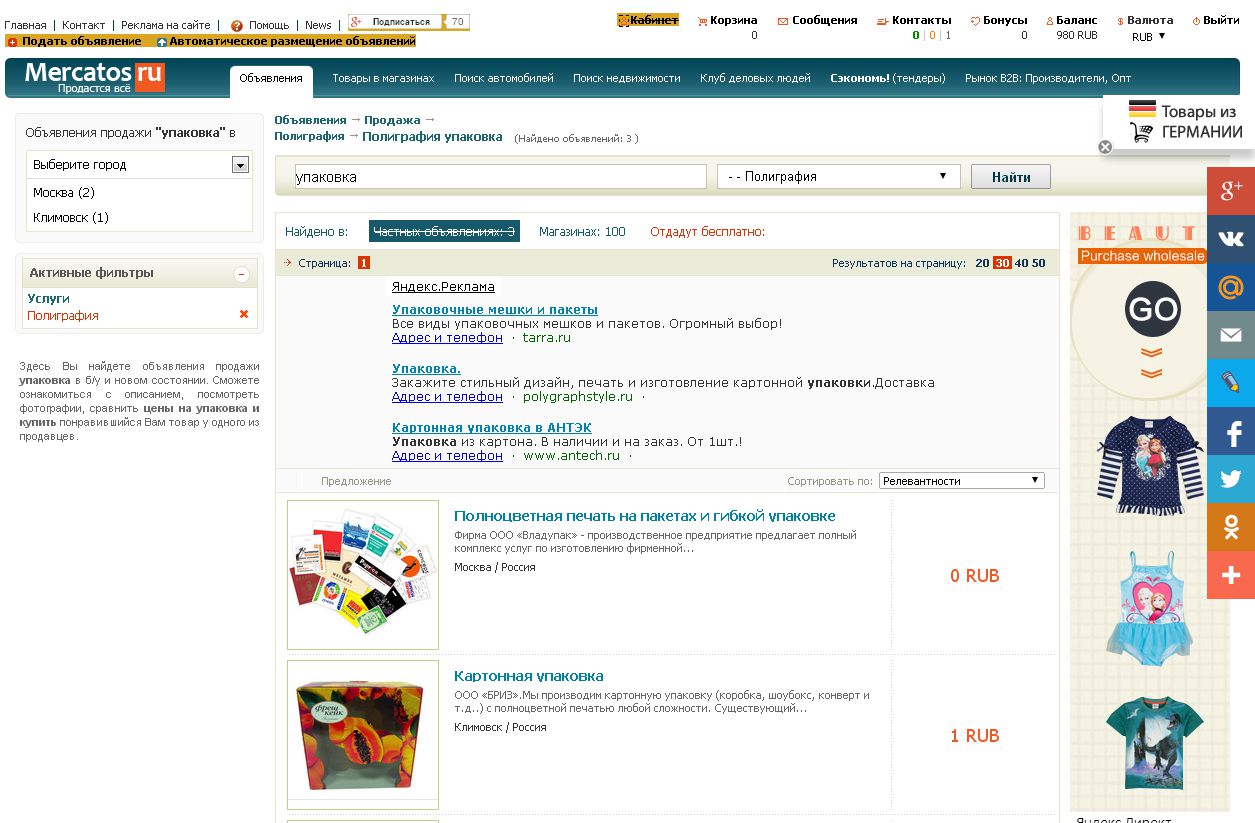Switch to Товары в магазинах tab
This screenshot has height=823, width=1255.
coord(383,78)
